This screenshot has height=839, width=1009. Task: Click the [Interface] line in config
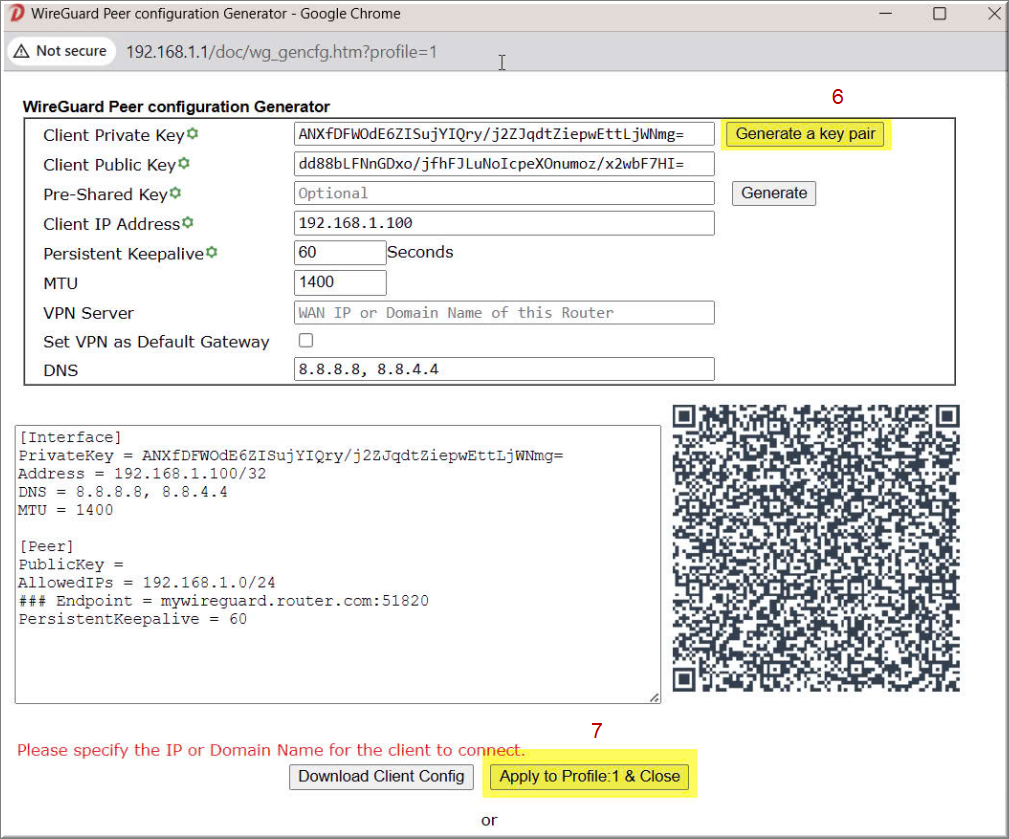(x=69, y=438)
